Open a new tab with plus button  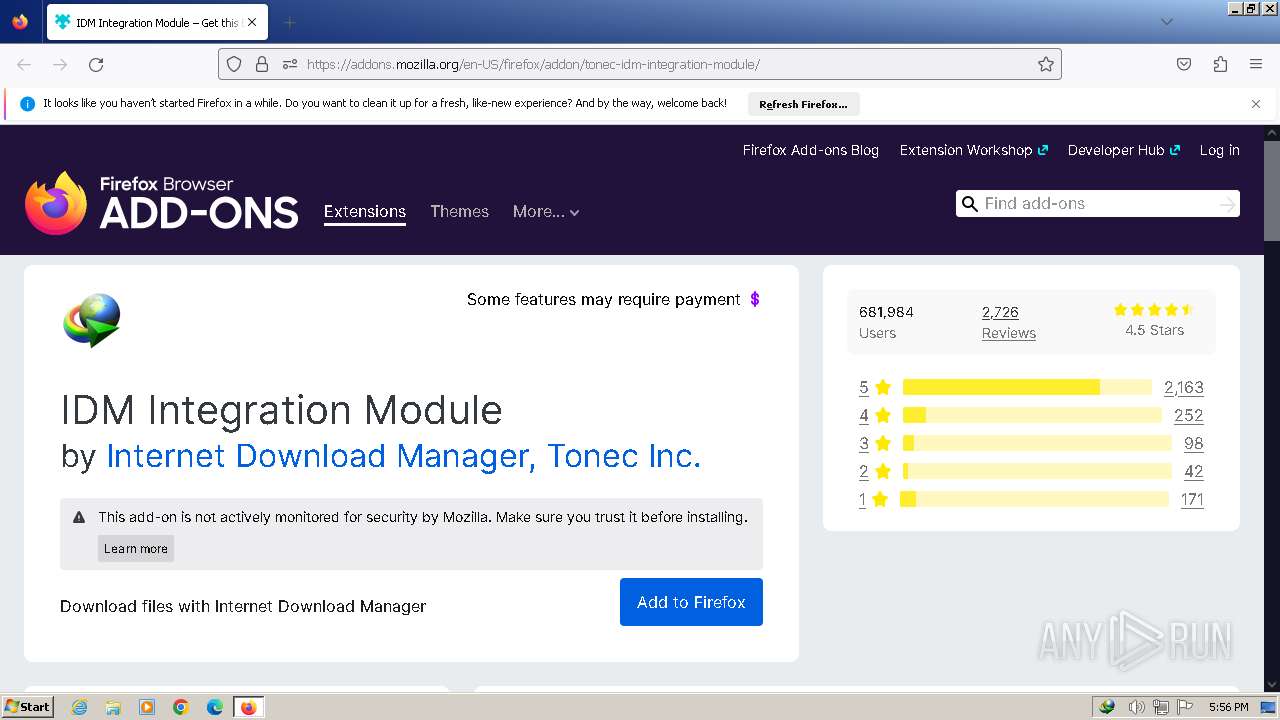(x=289, y=22)
